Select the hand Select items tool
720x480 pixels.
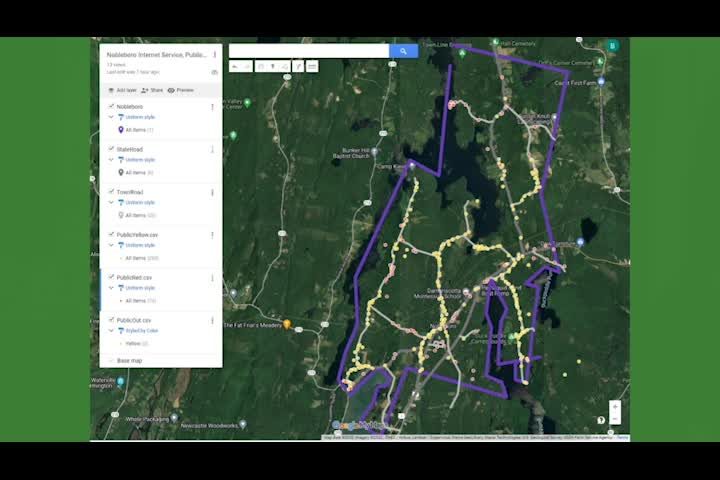tap(260, 67)
